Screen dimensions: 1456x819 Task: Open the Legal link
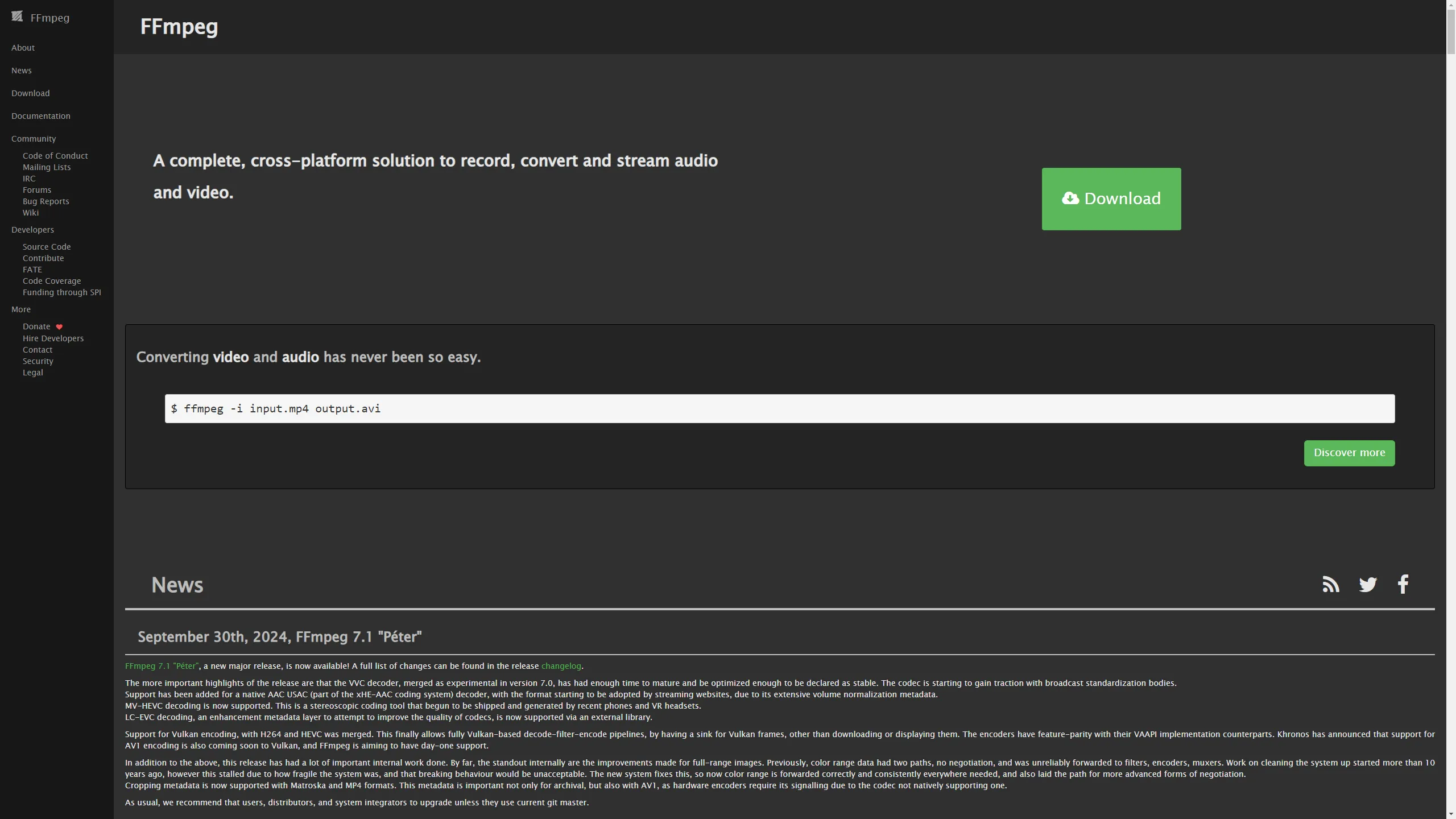coord(33,373)
